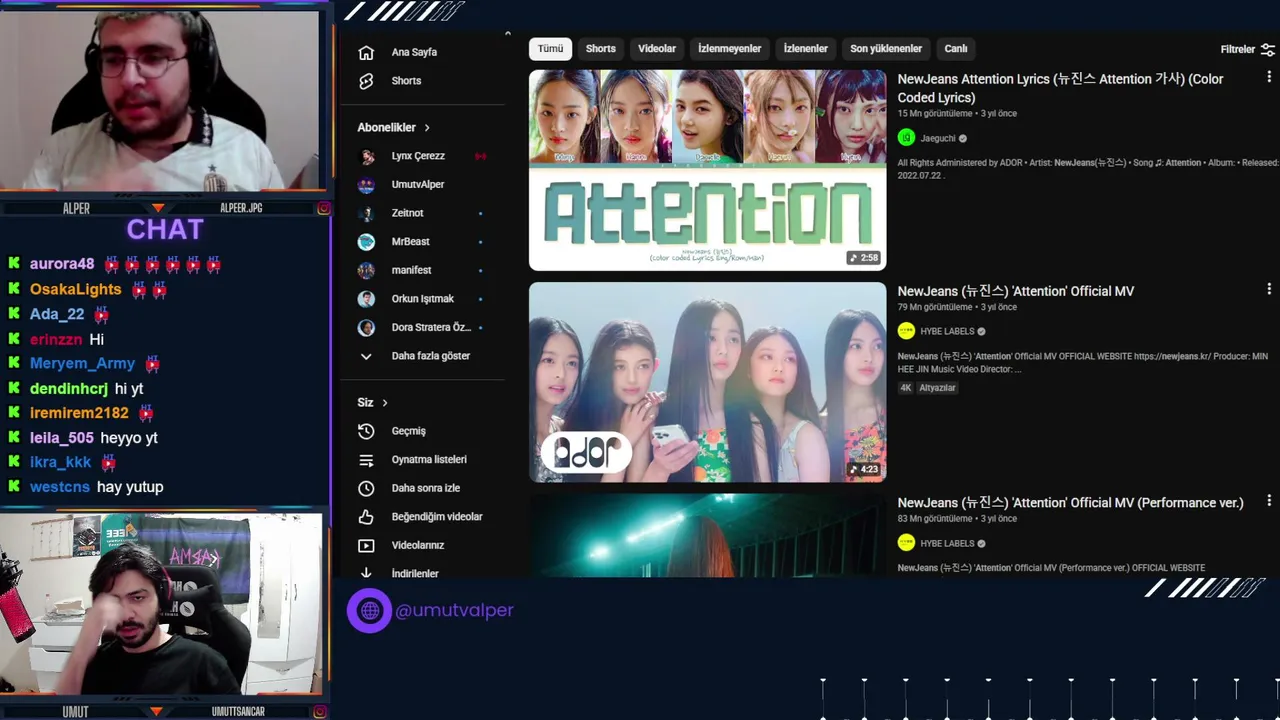Image resolution: width=1280 pixels, height=720 pixels.
Task: Select the Son yüklenenler filter chip
Action: click(886, 49)
